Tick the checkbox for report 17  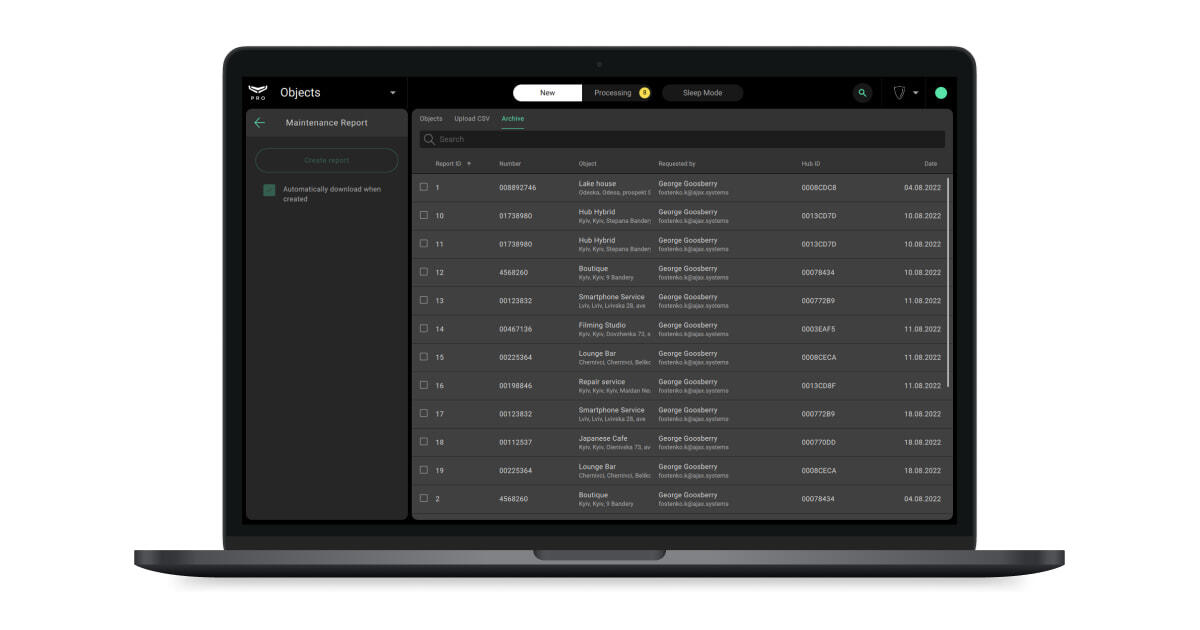[x=424, y=413]
